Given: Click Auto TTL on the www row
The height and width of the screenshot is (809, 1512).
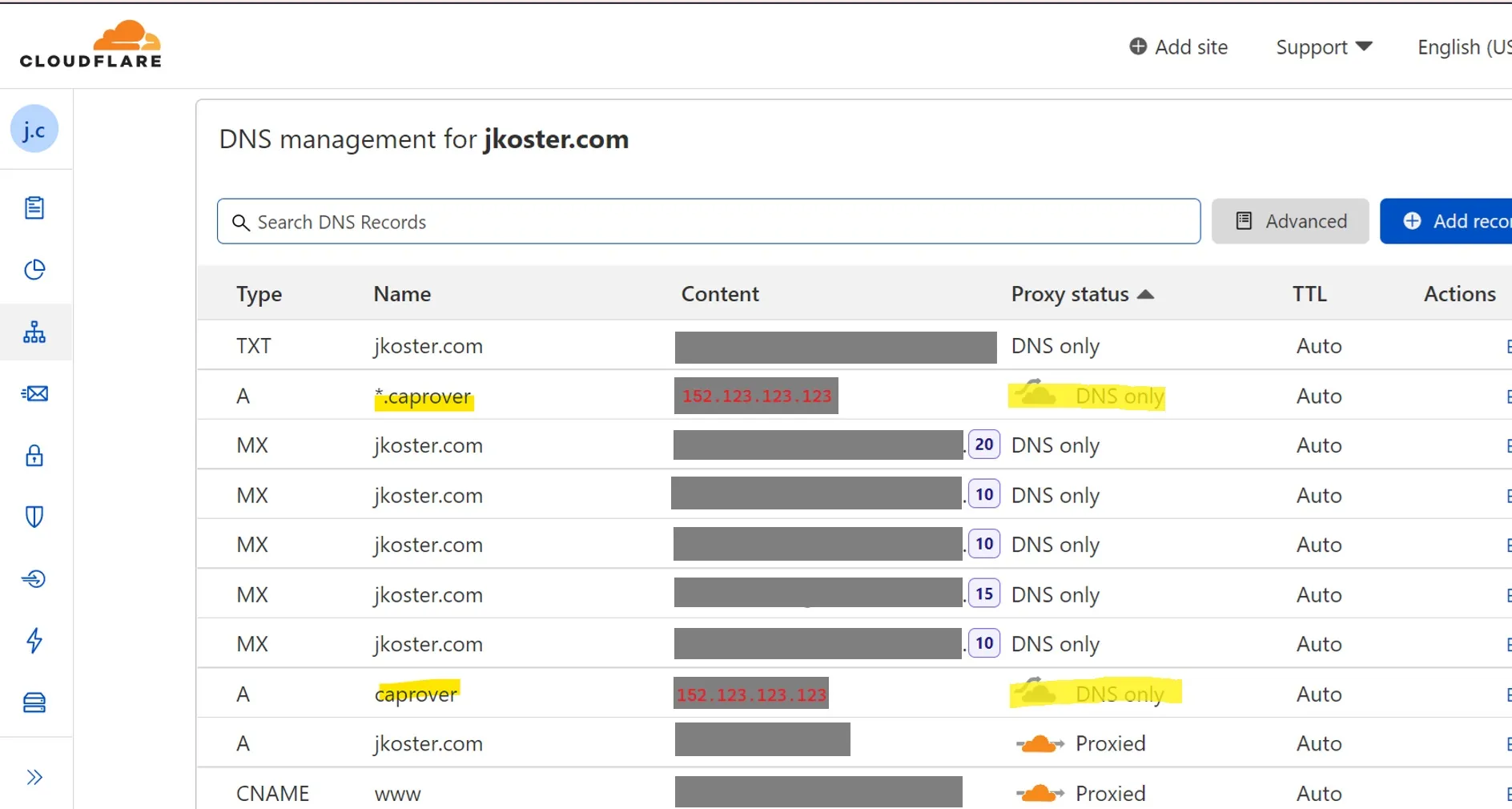Looking at the screenshot, I should coord(1319,793).
